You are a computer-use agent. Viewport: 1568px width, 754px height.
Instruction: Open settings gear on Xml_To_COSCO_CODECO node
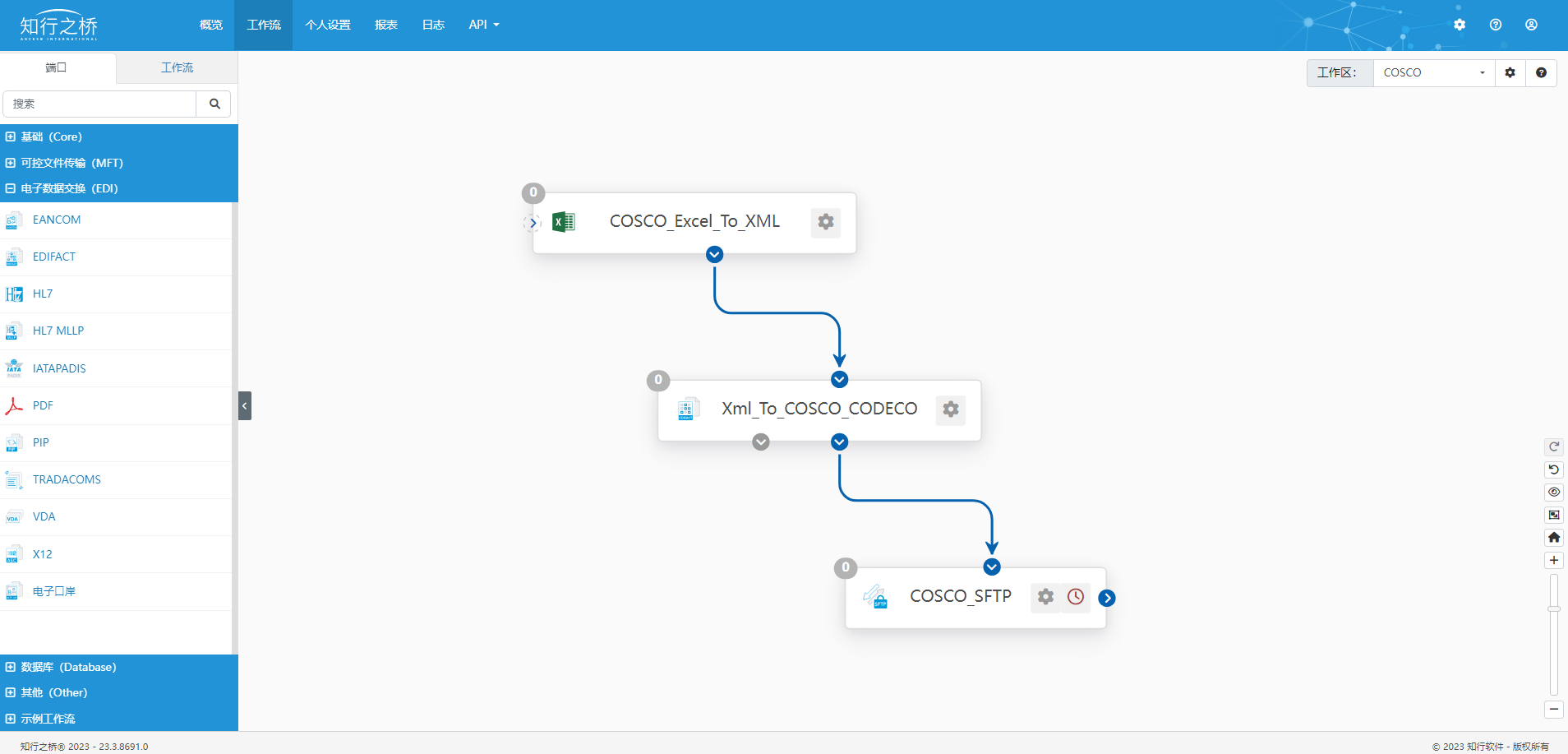pyautogui.click(x=951, y=409)
